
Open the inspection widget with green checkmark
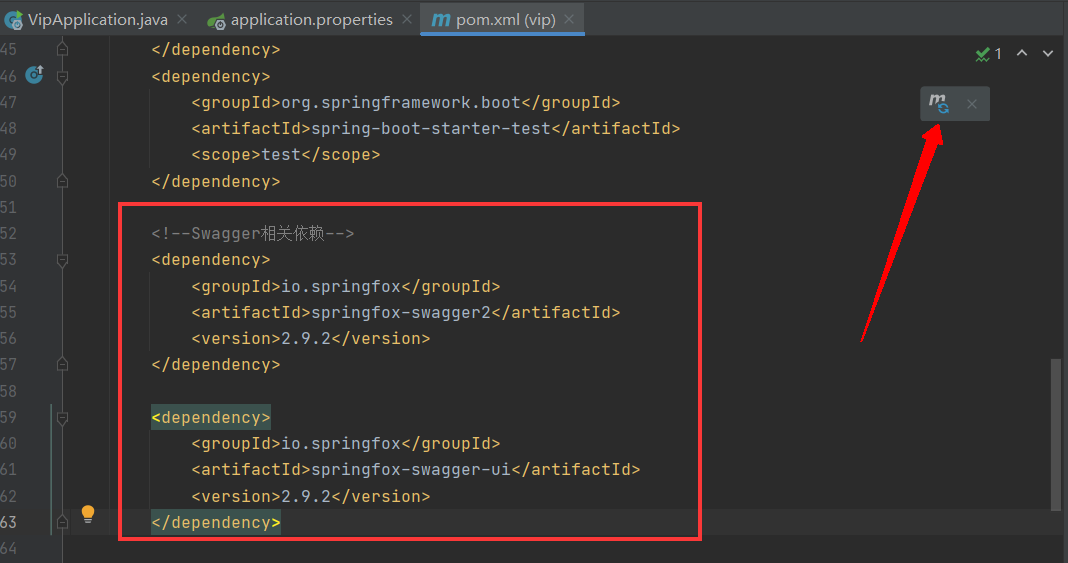click(988, 54)
